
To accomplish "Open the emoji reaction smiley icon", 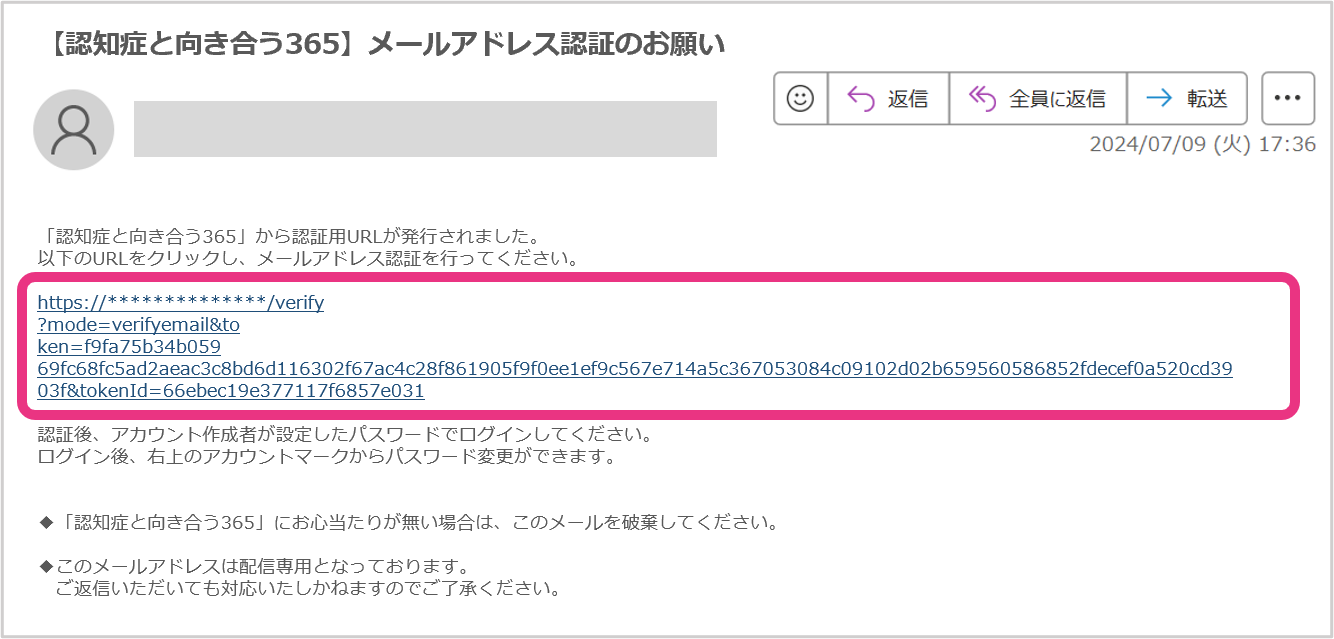I will point(801,98).
